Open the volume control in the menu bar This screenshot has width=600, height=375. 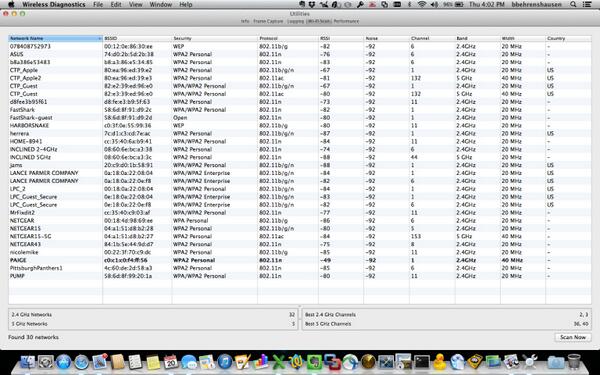click(x=434, y=5)
